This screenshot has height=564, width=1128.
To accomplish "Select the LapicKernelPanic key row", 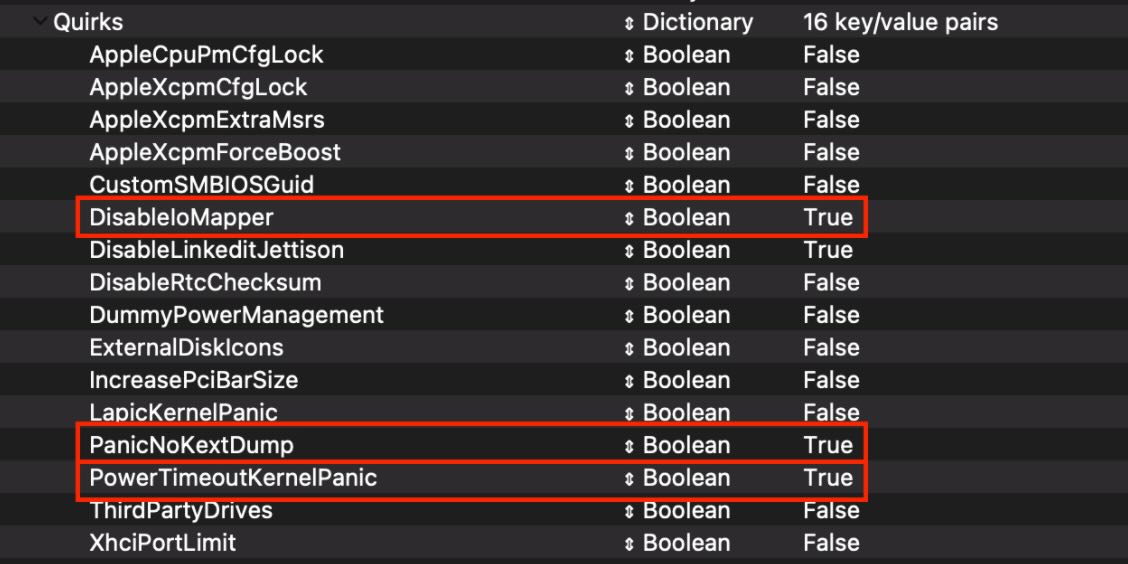I will pos(563,412).
